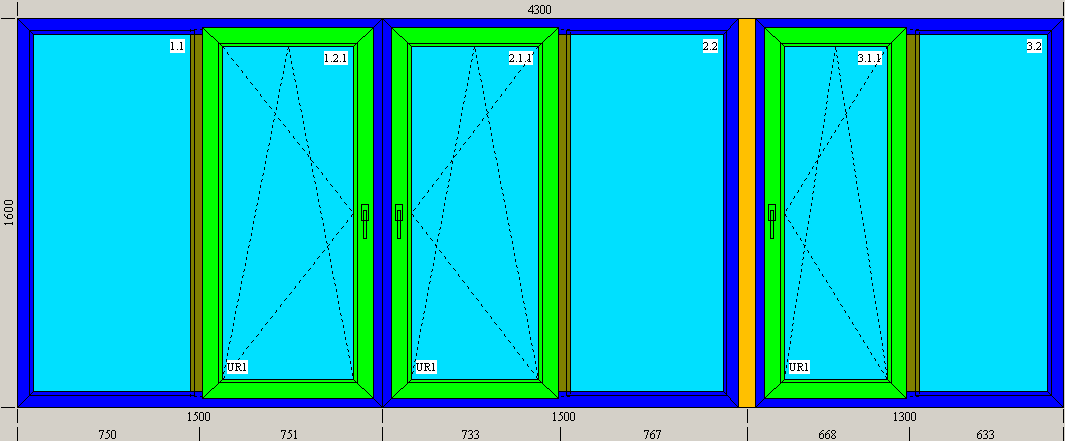Select the fixed glass pane labeled 2.2
The image size is (1066, 441).
point(647,213)
